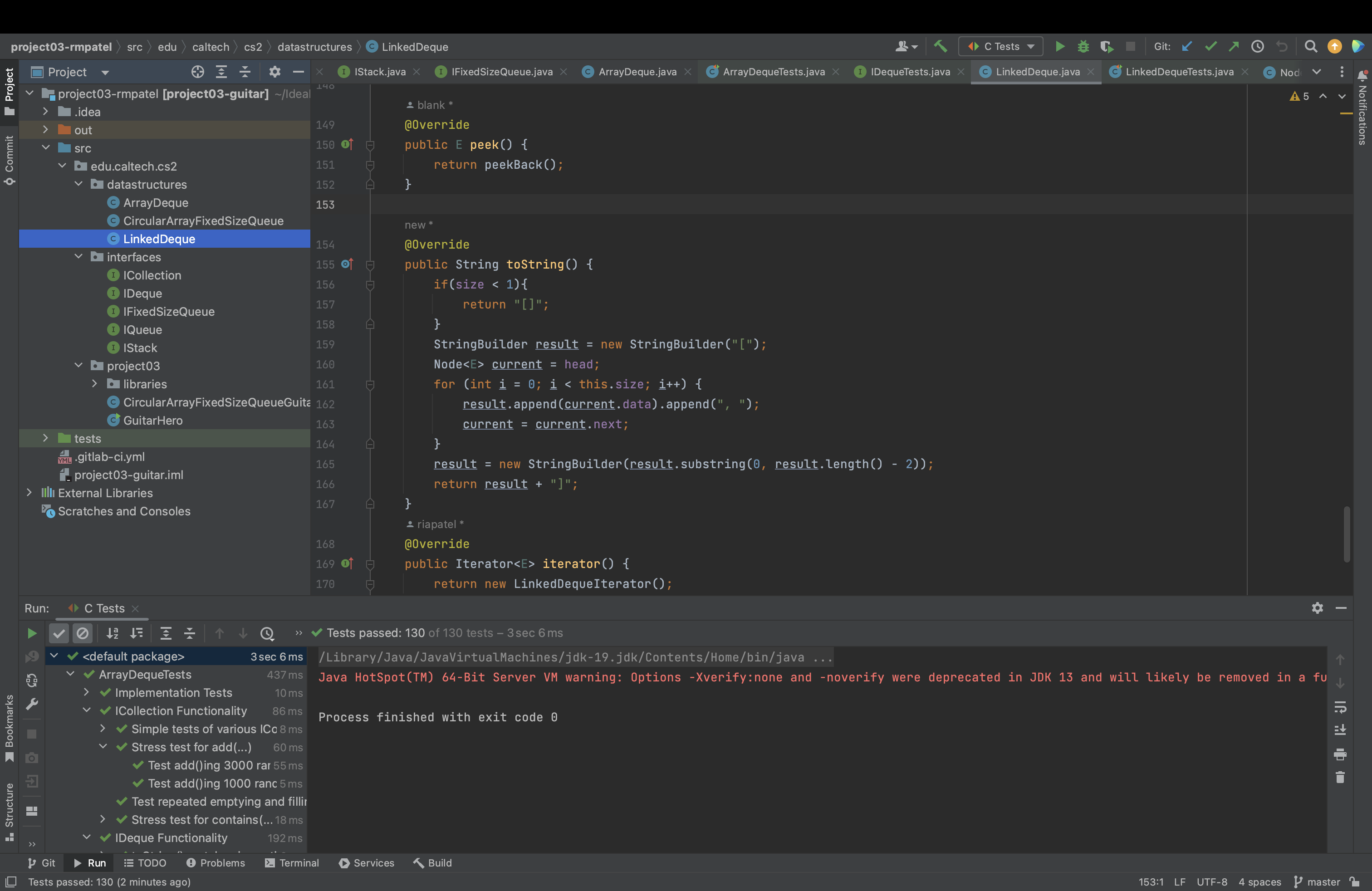This screenshot has height=891, width=1372.
Task: Expand the tests folder in project tree
Action: 45,438
